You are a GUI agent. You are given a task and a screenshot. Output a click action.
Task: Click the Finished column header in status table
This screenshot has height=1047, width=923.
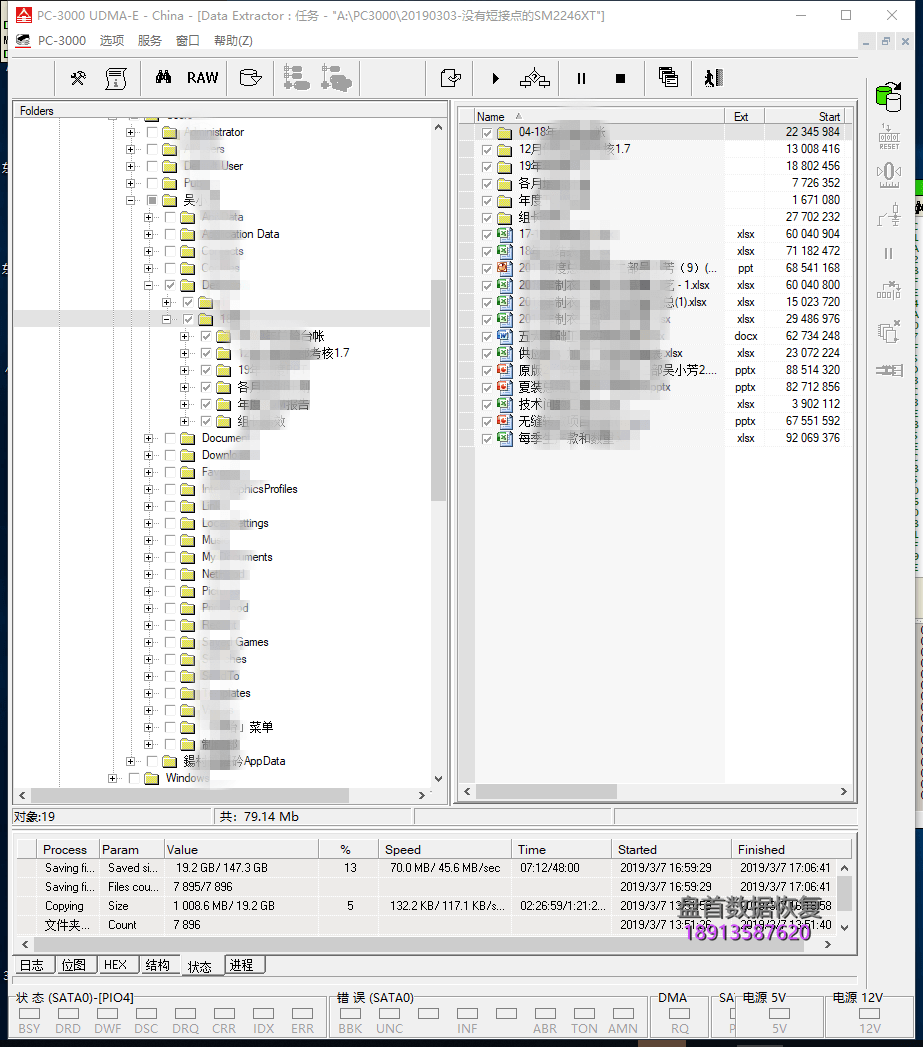point(791,849)
